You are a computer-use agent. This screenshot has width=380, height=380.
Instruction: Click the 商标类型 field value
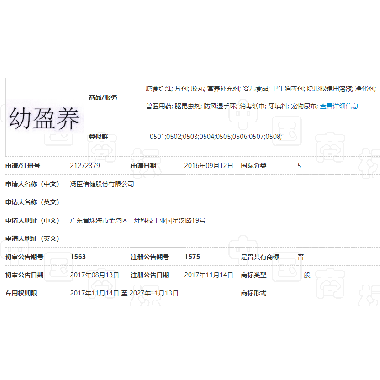coord(307,275)
